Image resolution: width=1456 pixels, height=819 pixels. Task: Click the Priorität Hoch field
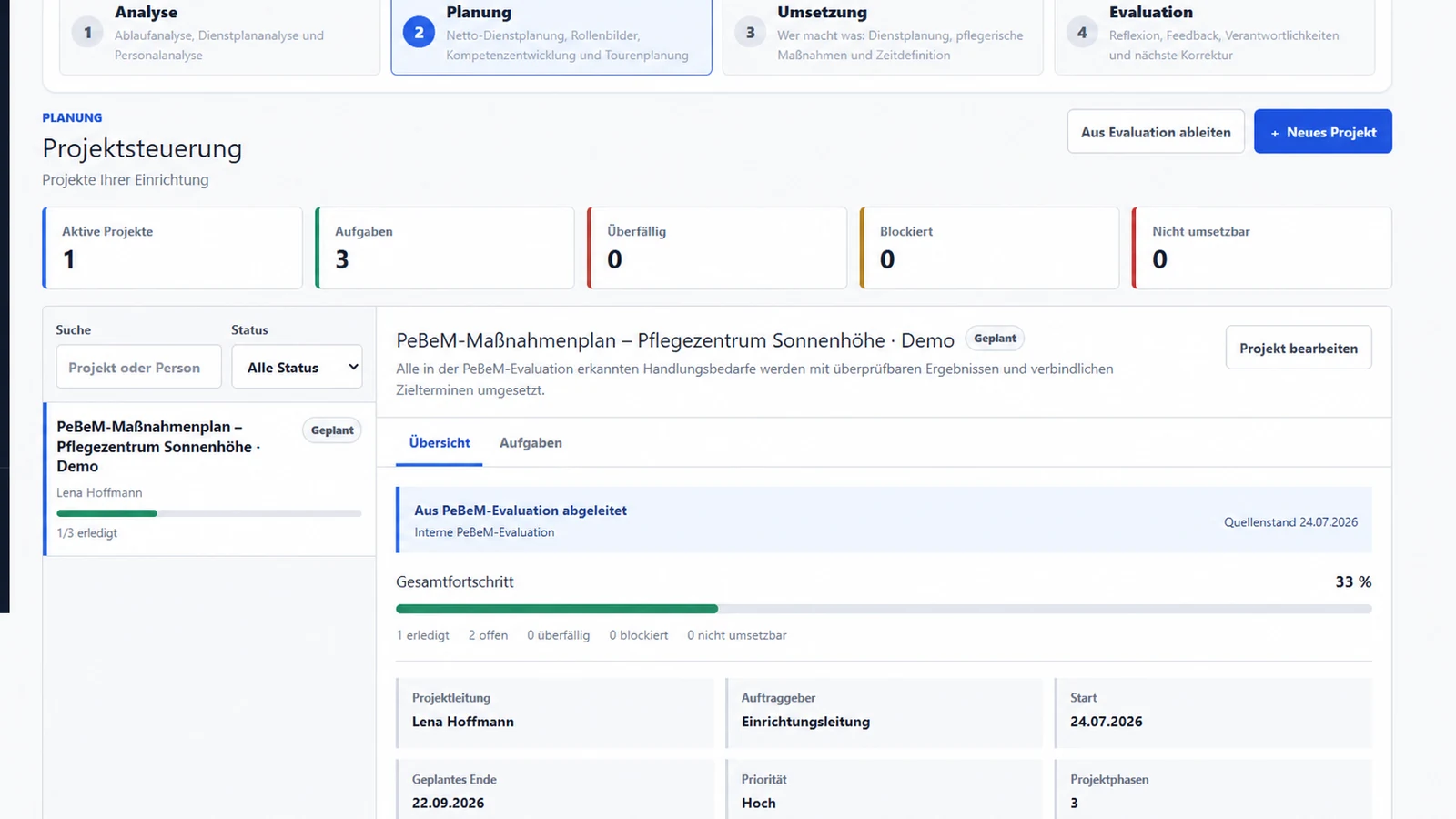(x=885, y=790)
